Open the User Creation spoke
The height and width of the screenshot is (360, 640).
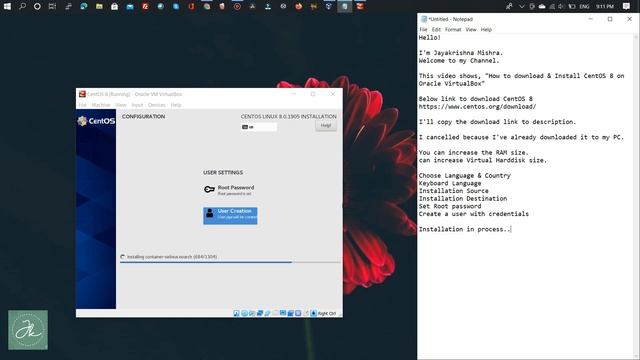click(x=230, y=216)
